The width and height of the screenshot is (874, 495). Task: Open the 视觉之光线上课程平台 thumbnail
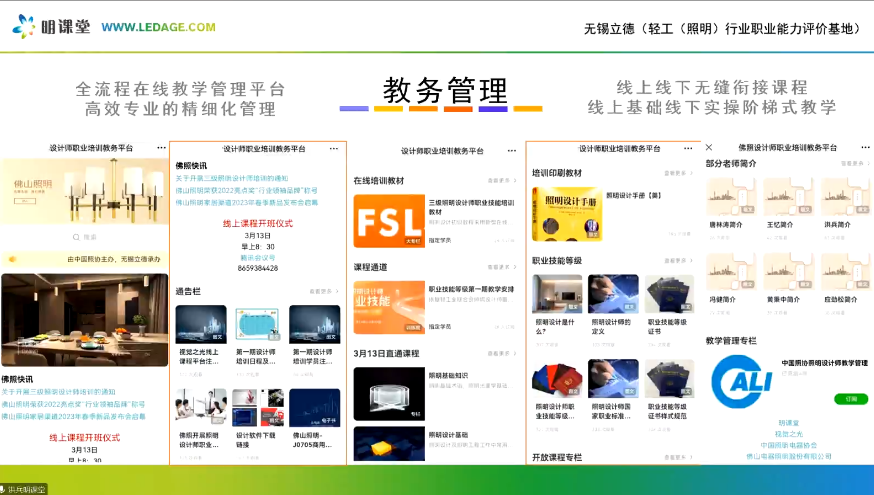[x=201, y=324]
